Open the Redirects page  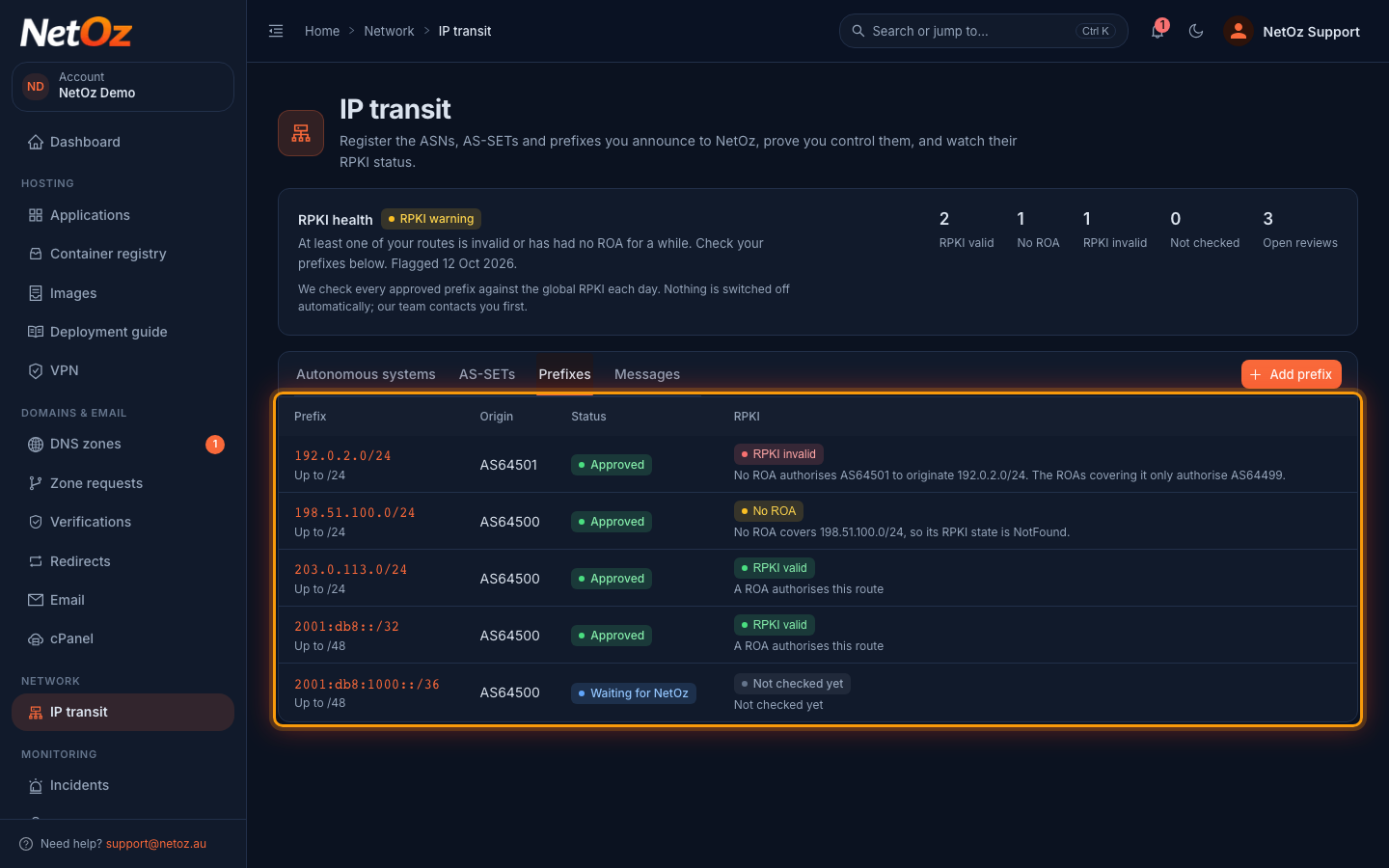(123, 561)
